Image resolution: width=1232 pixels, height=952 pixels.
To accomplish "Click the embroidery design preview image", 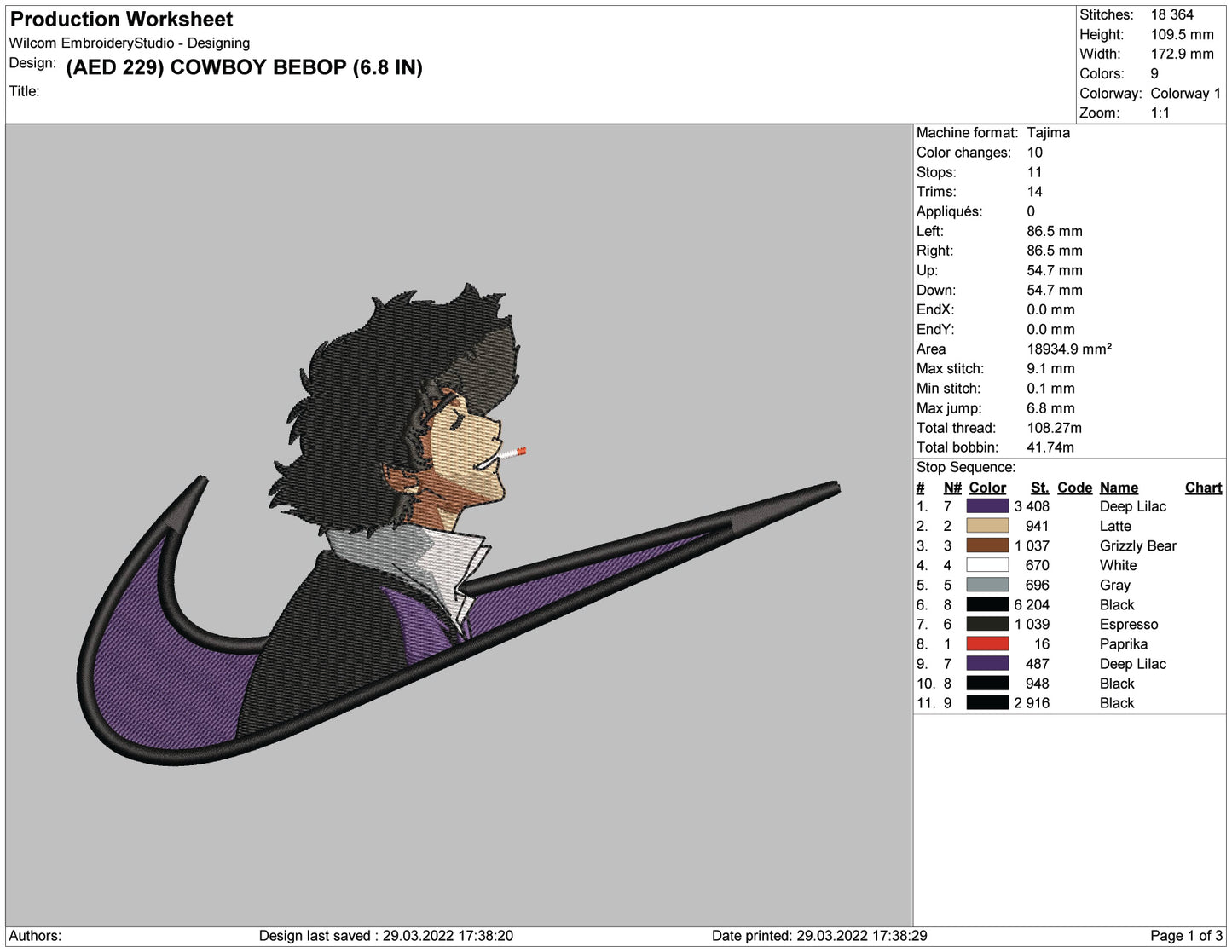I will (459, 524).
